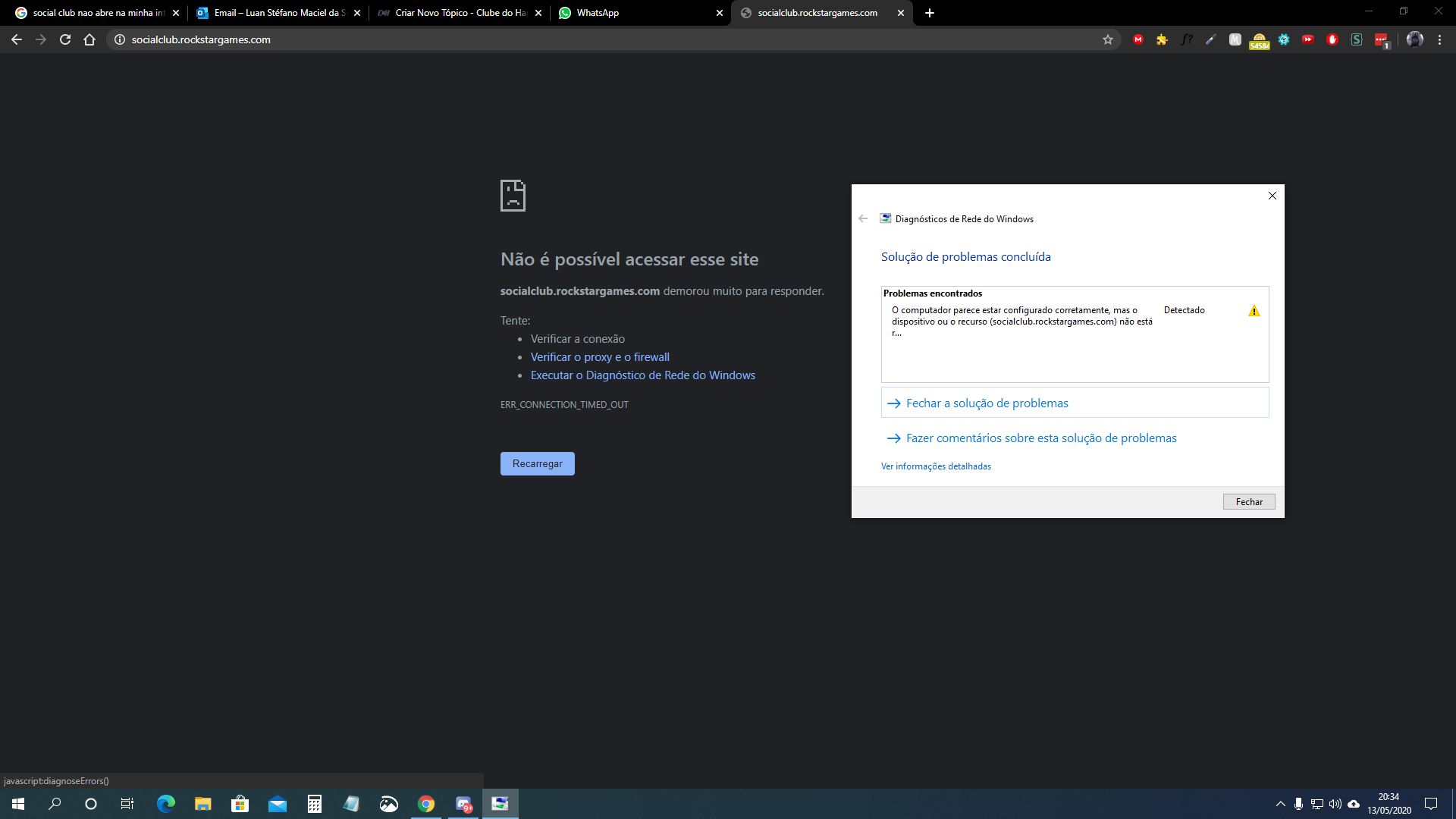
Task: Open the yellow puzzle piece extension
Action: click(x=1163, y=39)
